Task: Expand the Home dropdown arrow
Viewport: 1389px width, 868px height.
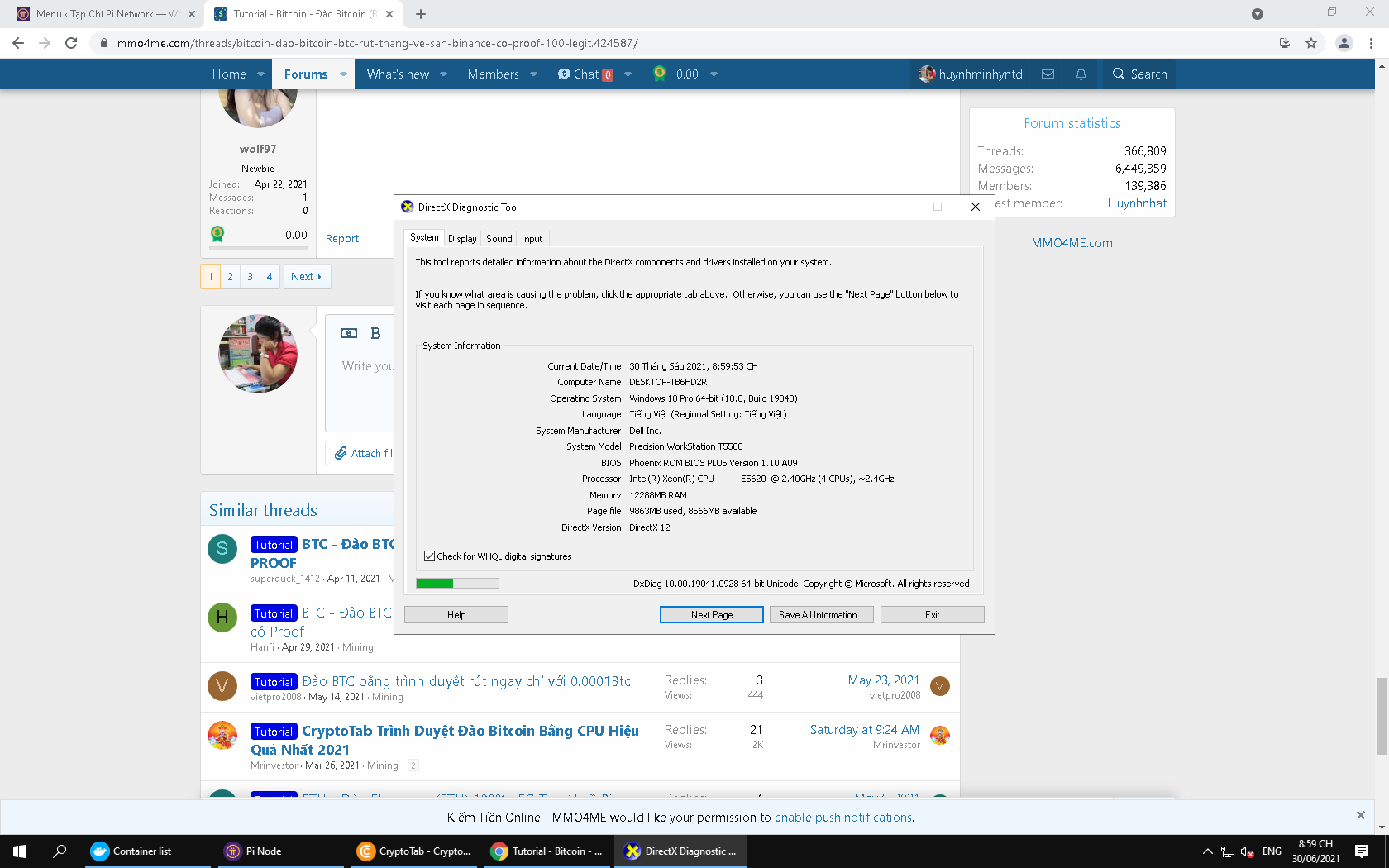Action: tap(261, 74)
